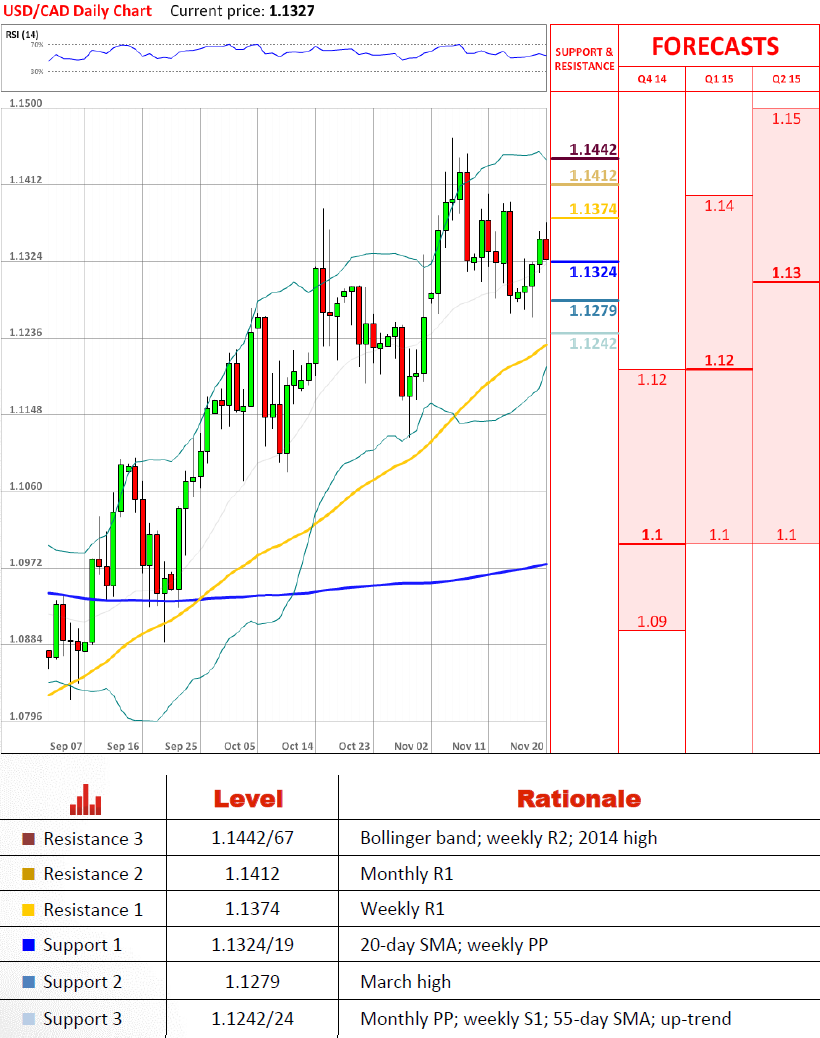
Task: Click the 1.1279 support label beside chart
Action: [x=593, y=310]
